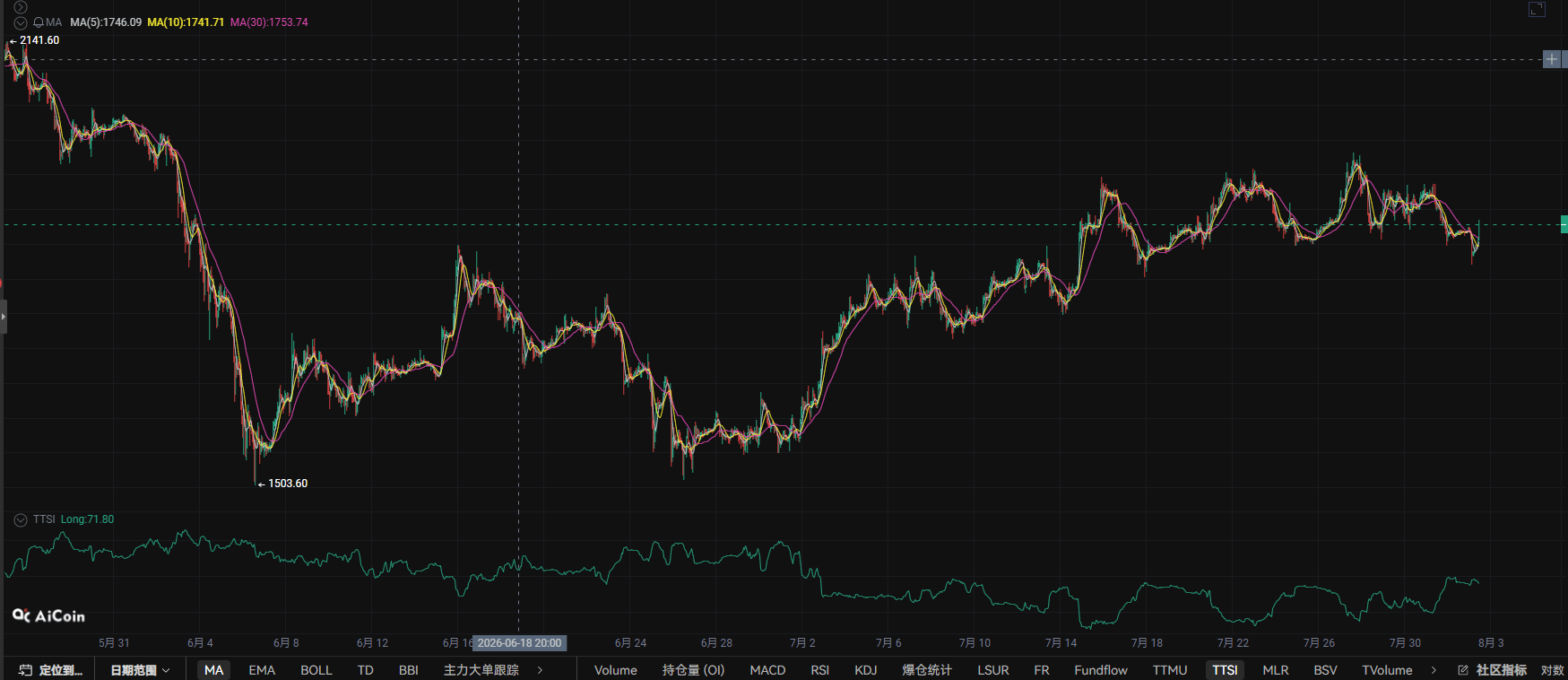Click the 7月 30 date label
Image resolution: width=1568 pixels, height=680 pixels.
pyautogui.click(x=1405, y=643)
